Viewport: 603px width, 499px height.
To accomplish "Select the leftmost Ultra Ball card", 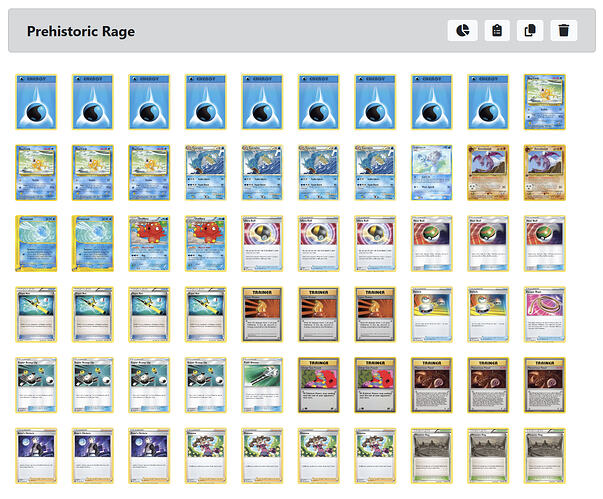I will (x=262, y=243).
